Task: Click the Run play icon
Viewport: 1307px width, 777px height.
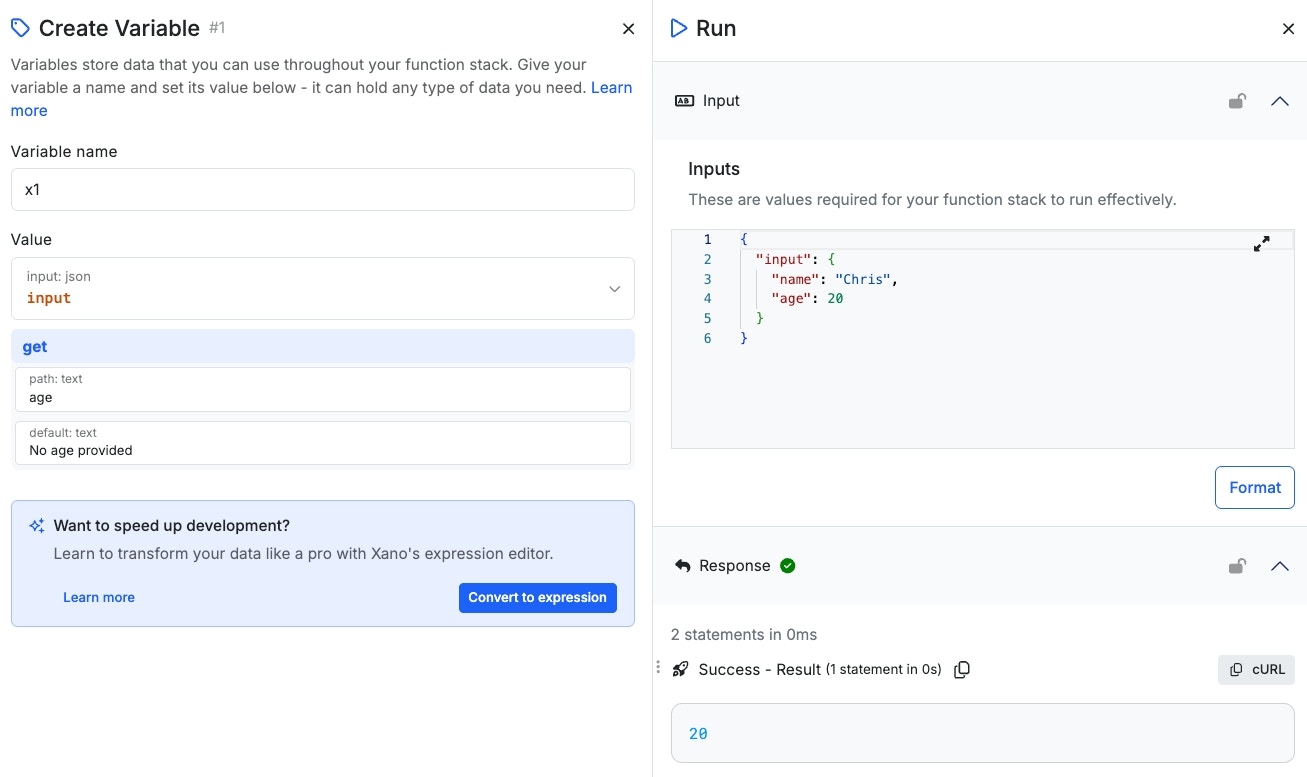Action: pos(679,28)
